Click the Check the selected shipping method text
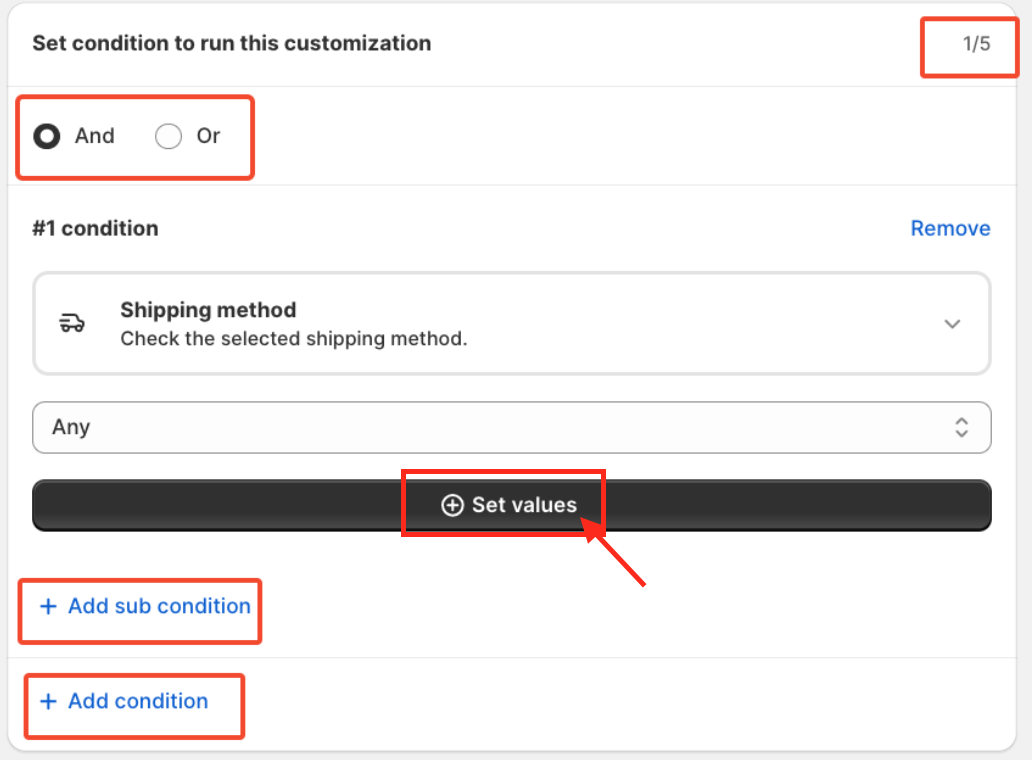Screen dimensions: 1032x760 293,339
